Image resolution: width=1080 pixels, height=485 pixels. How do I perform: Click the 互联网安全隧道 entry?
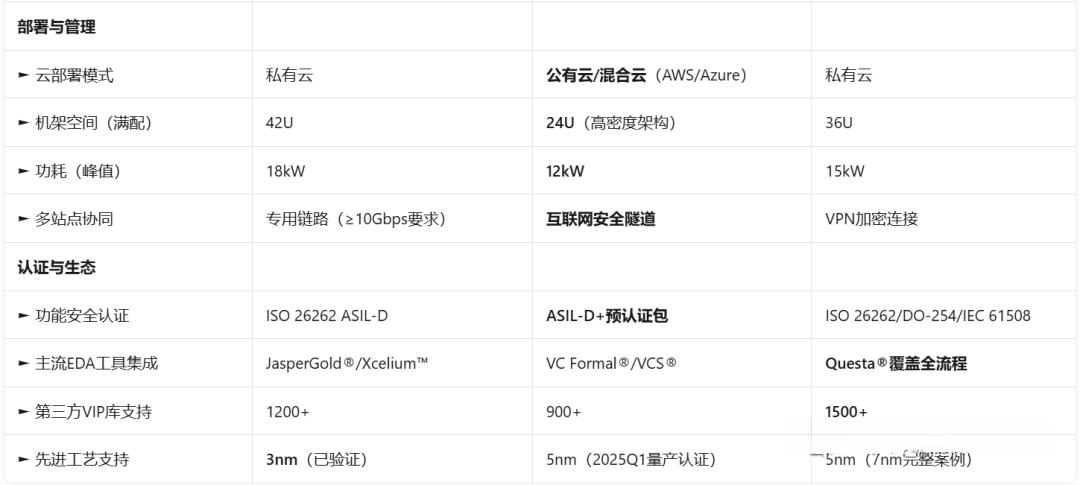coord(600,219)
